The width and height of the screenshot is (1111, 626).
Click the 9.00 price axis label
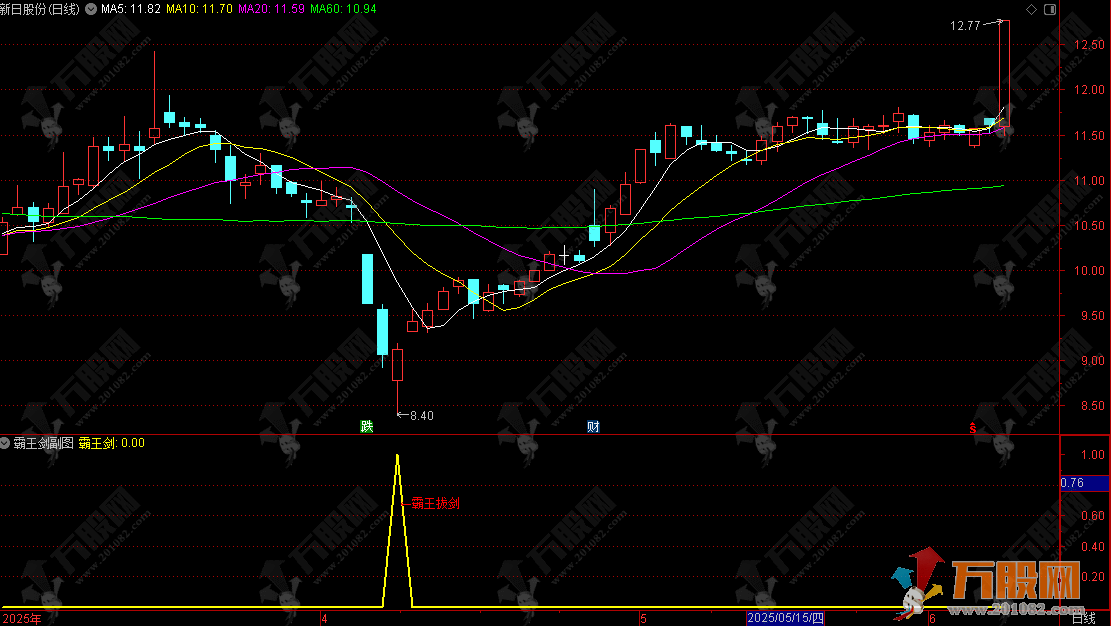[x=1092, y=361]
